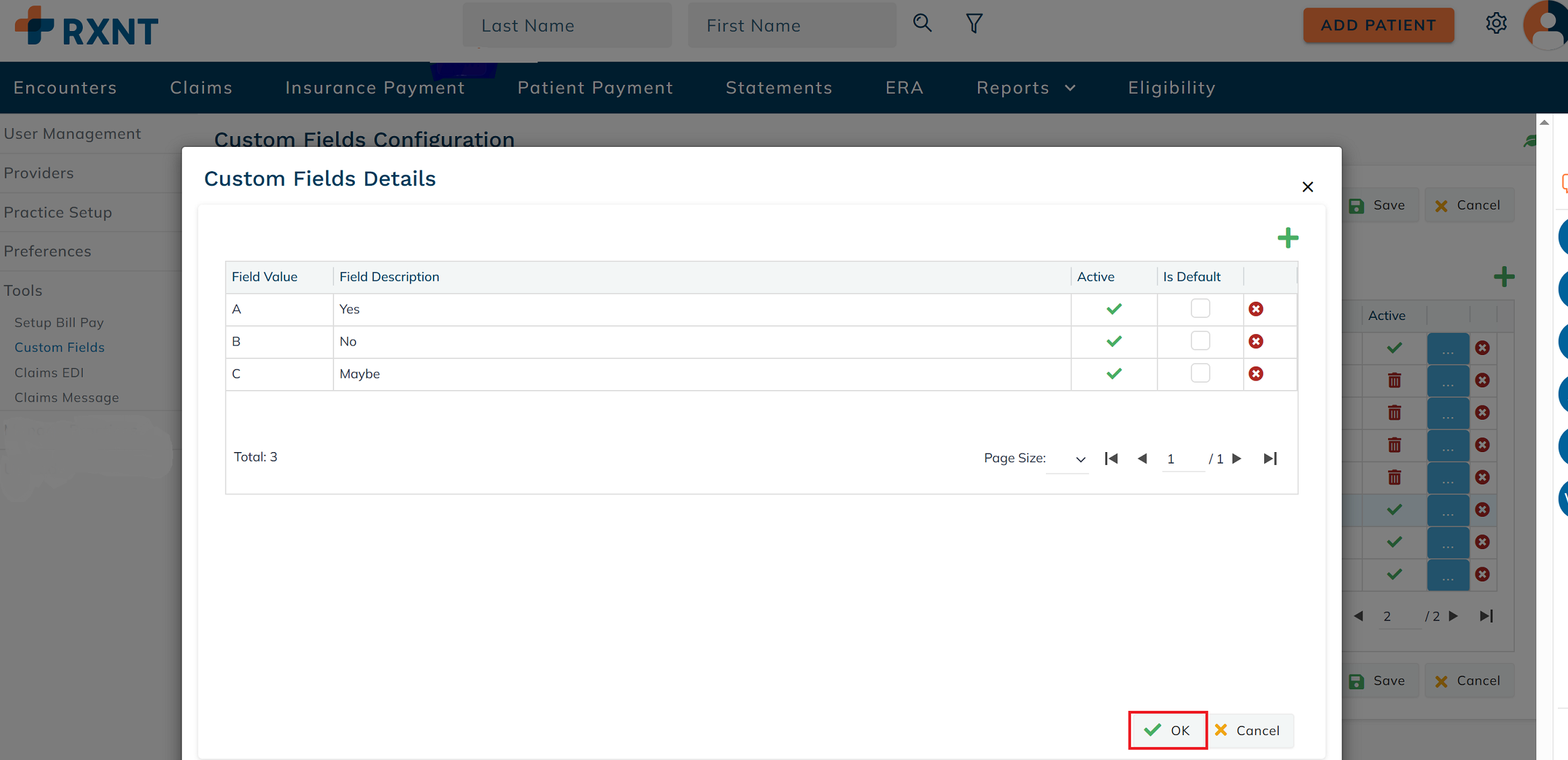Click first blue ellipsis button in background grid
The width and height of the screenshot is (1568, 760).
1448,348
